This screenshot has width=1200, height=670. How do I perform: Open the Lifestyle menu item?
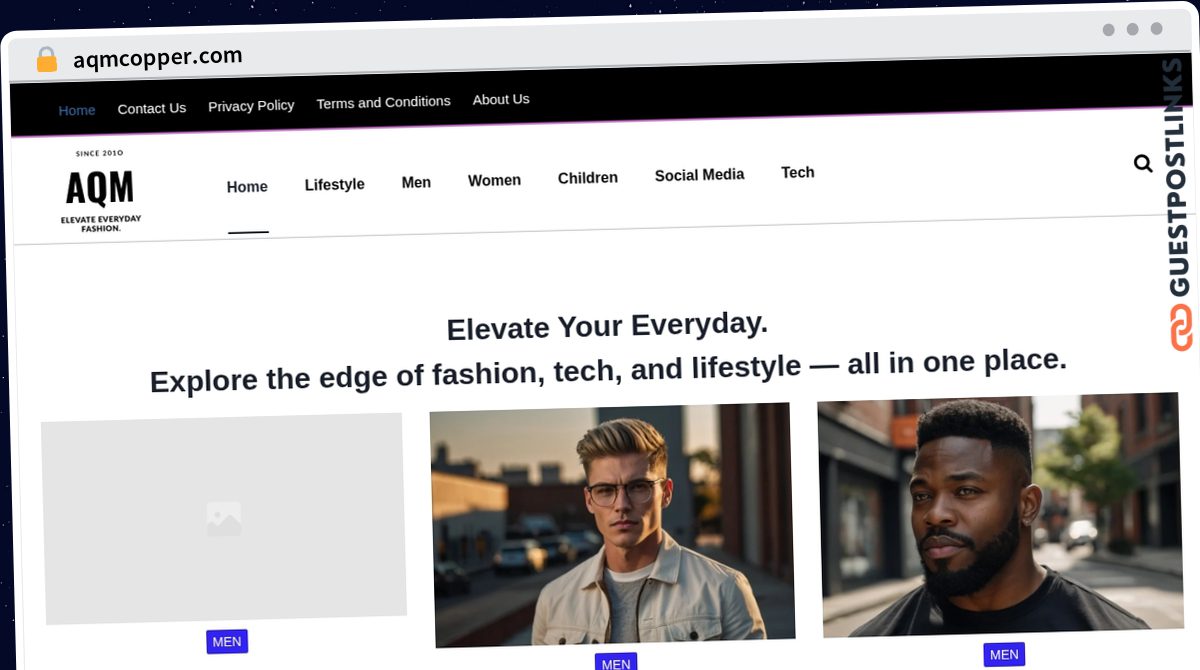point(334,185)
